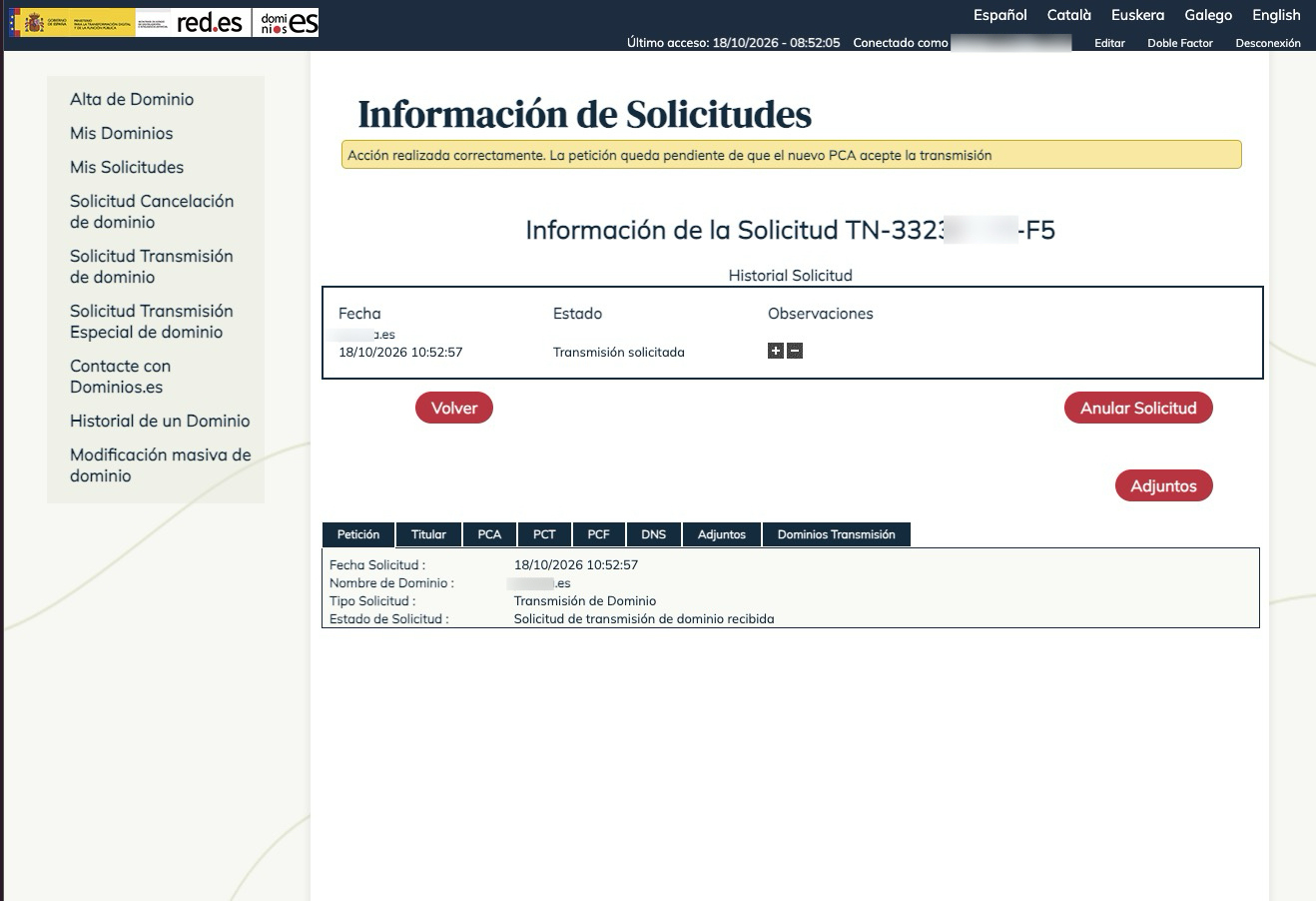Open the Titular tab
Viewport: 1316px width, 901px height.
click(429, 534)
